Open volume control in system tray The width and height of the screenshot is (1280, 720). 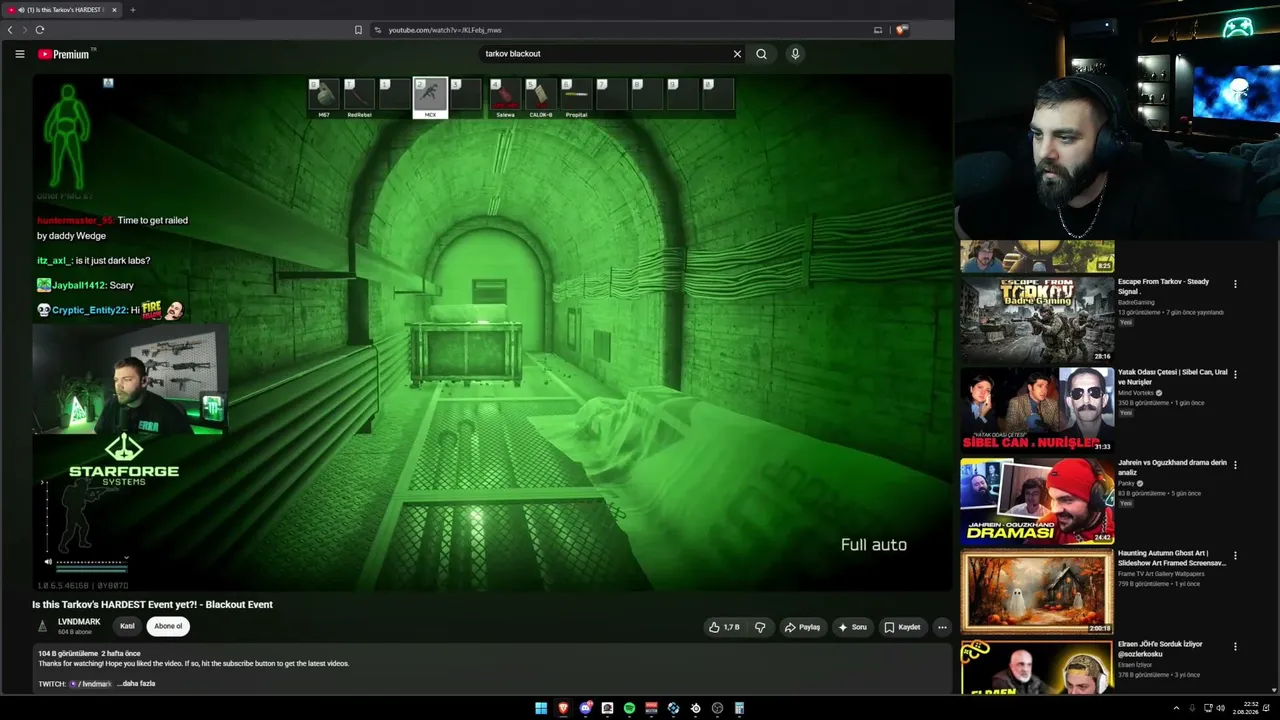coord(1220,708)
